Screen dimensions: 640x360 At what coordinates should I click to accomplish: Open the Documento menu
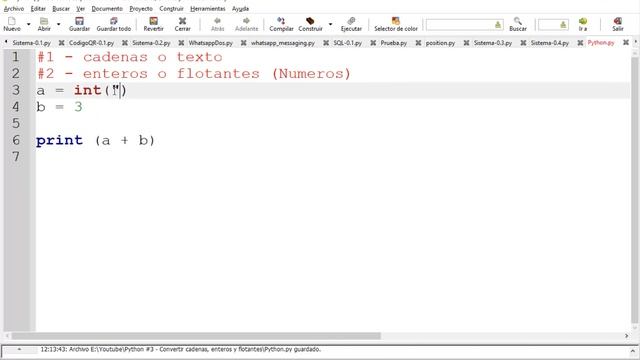107,9
